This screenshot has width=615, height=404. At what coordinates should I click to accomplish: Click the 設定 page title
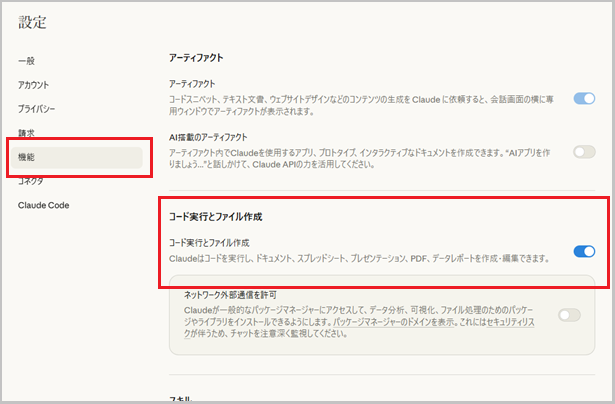click(x=32, y=21)
